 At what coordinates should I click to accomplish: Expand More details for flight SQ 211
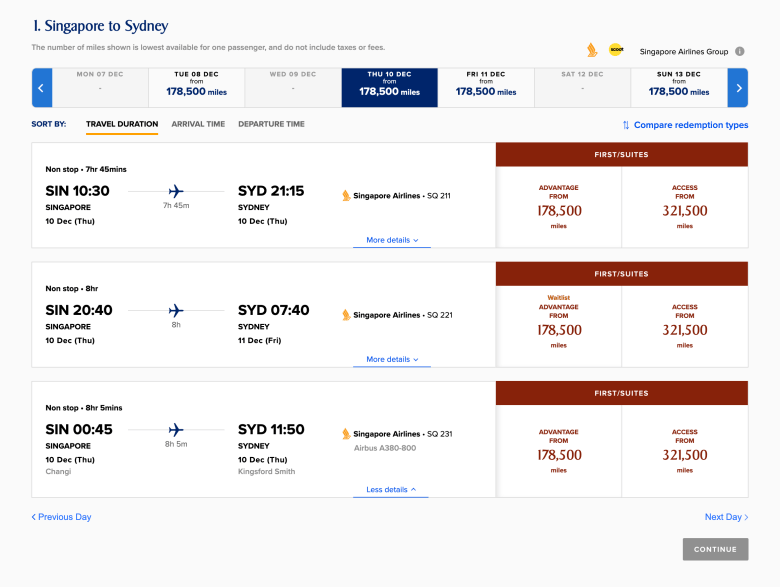click(x=392, y=241)
